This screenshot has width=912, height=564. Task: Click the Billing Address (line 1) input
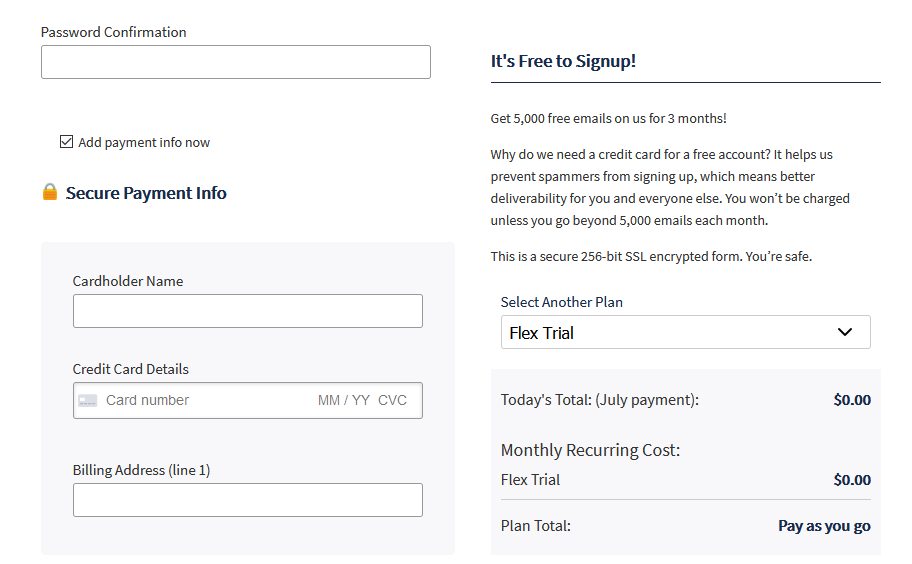(x=248, y=500)
